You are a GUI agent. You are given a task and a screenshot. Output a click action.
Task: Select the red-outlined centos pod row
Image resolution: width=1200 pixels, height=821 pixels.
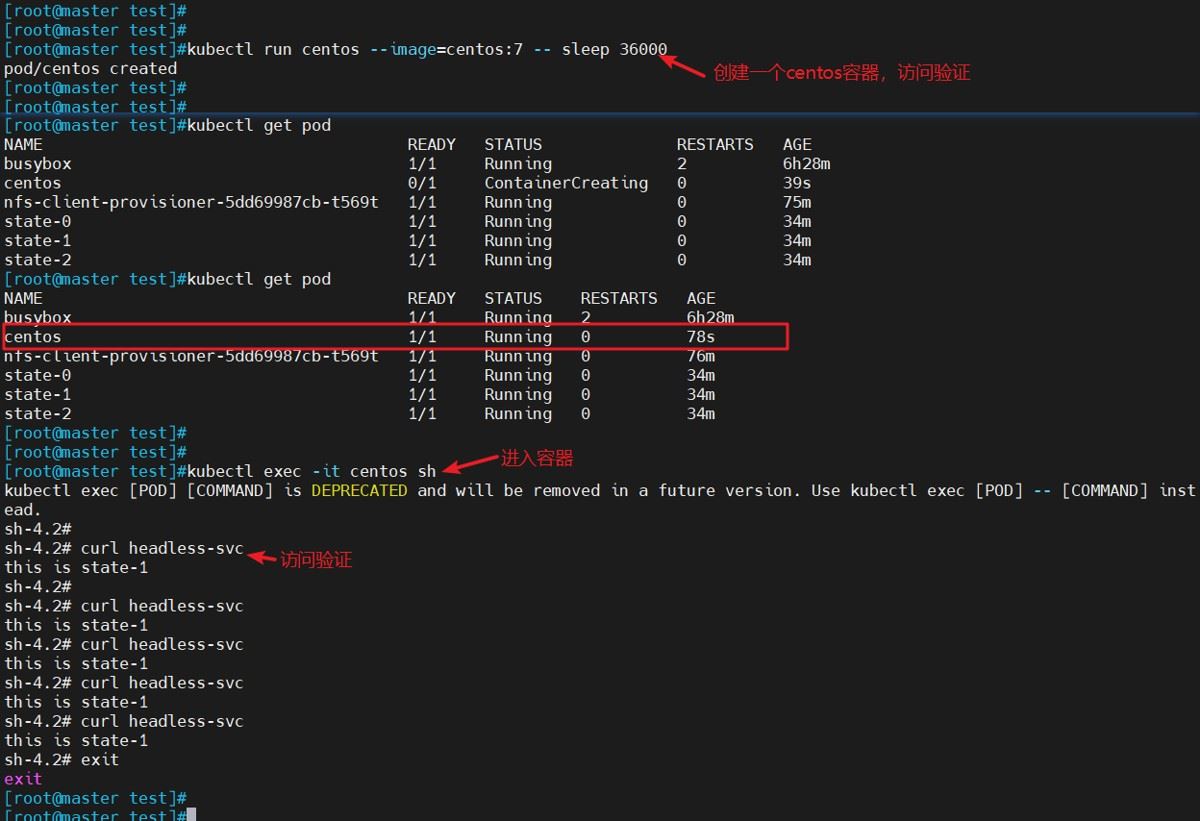(395, 337)
